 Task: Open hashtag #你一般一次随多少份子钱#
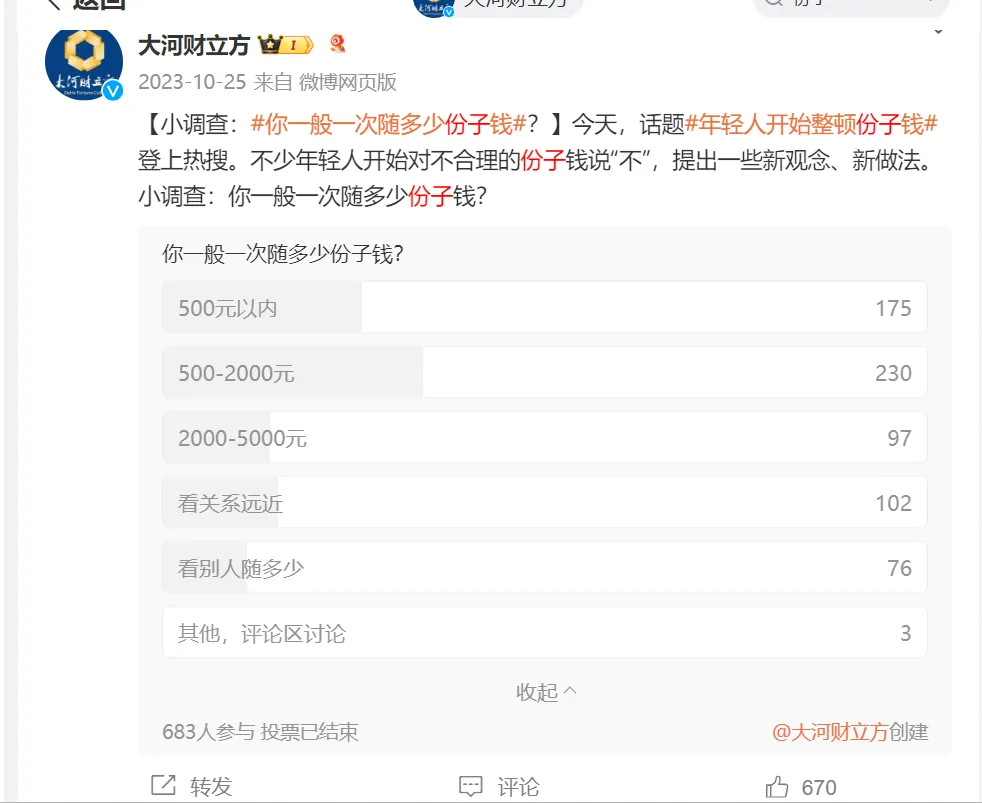point(388,124)
